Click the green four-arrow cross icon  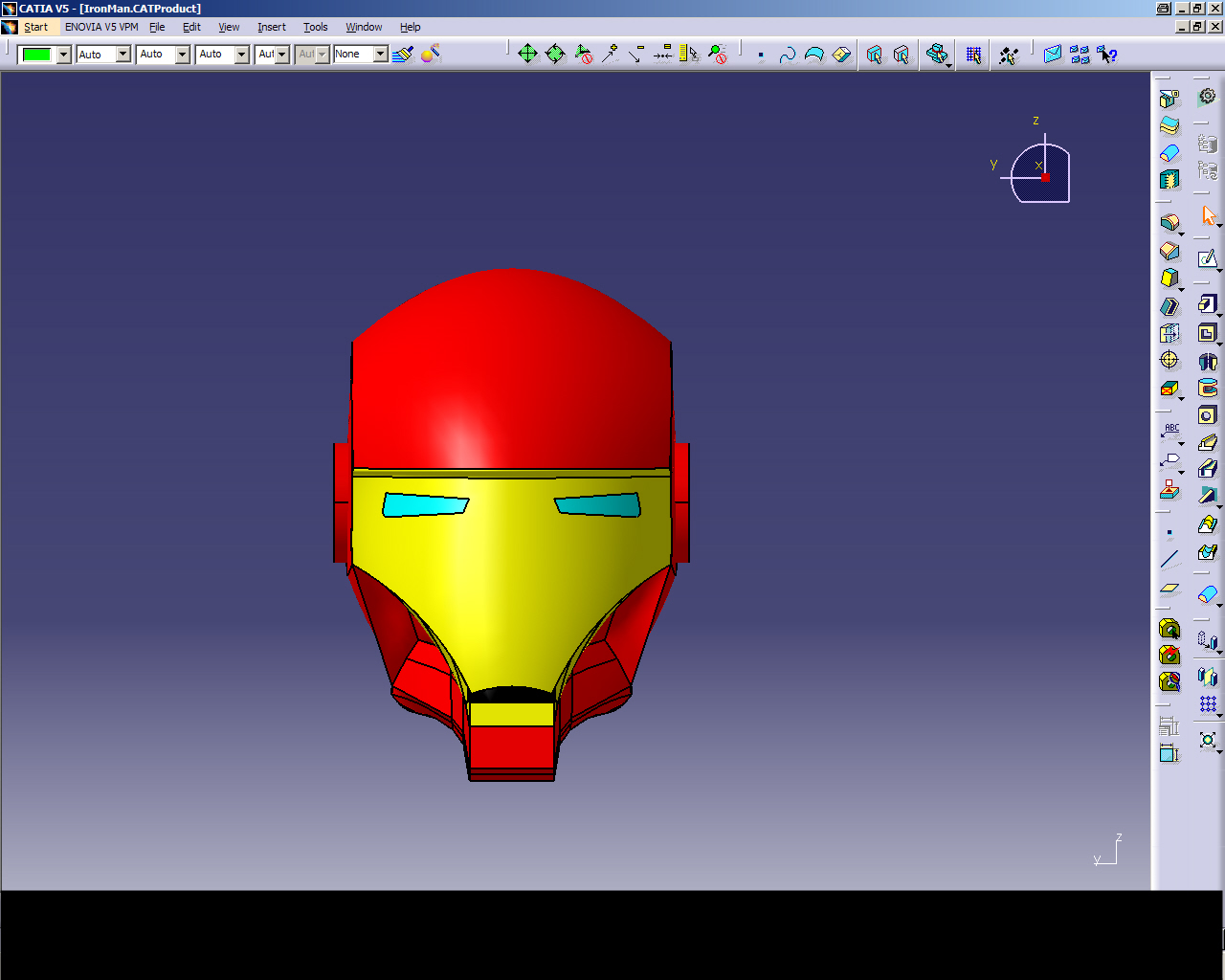(527, 55)
